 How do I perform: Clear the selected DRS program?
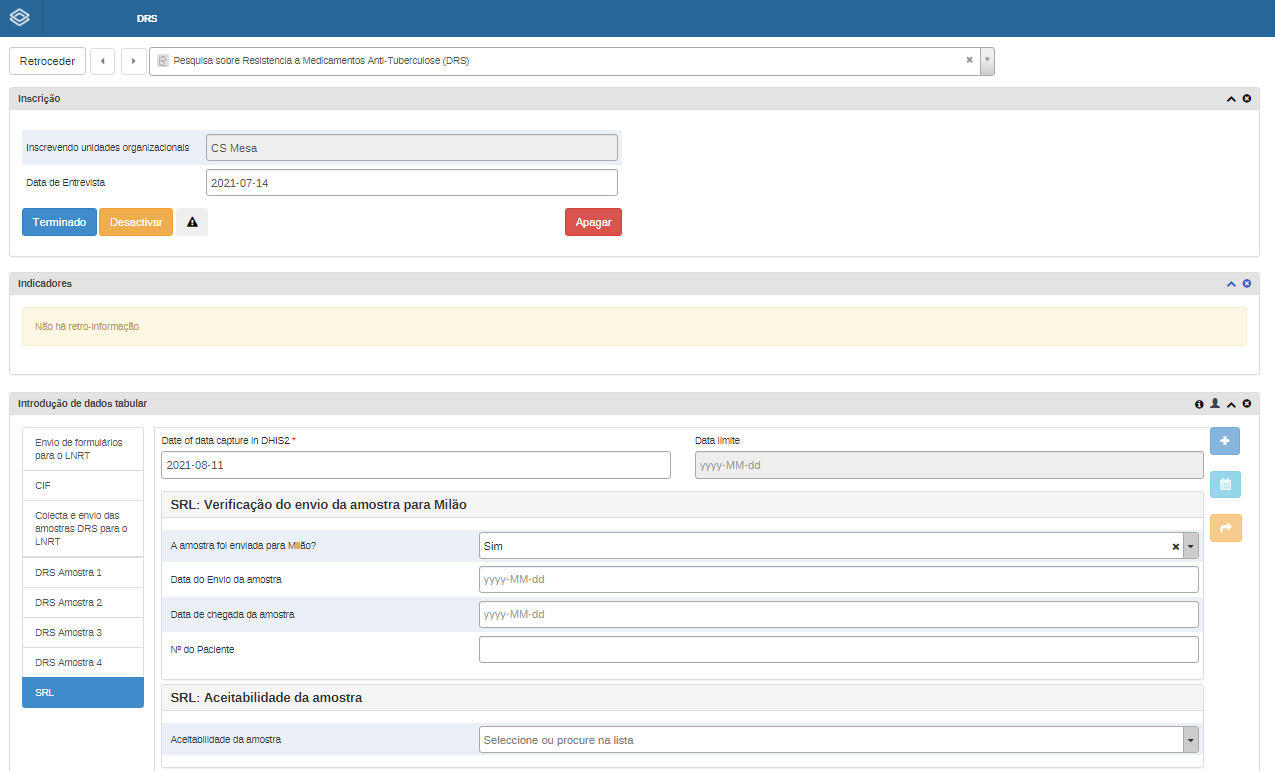(969, 60)
